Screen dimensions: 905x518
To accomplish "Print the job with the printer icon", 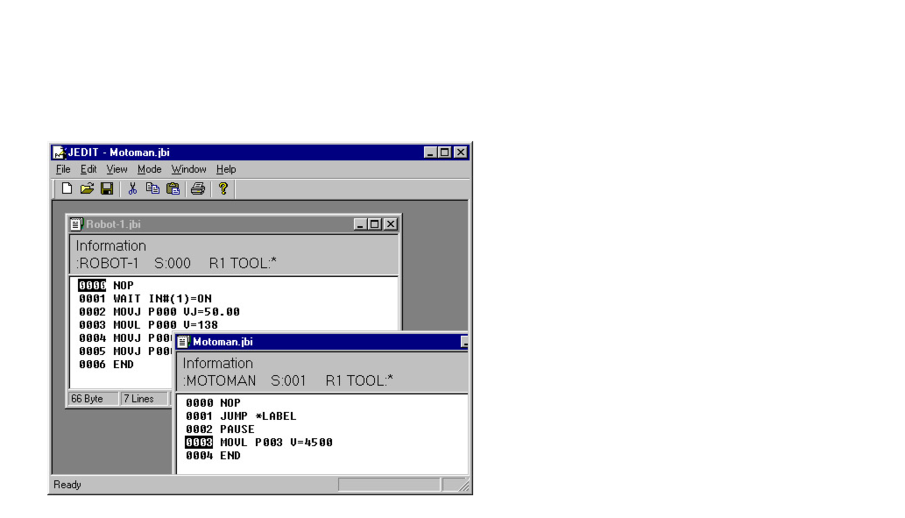I will pos(198,189).
